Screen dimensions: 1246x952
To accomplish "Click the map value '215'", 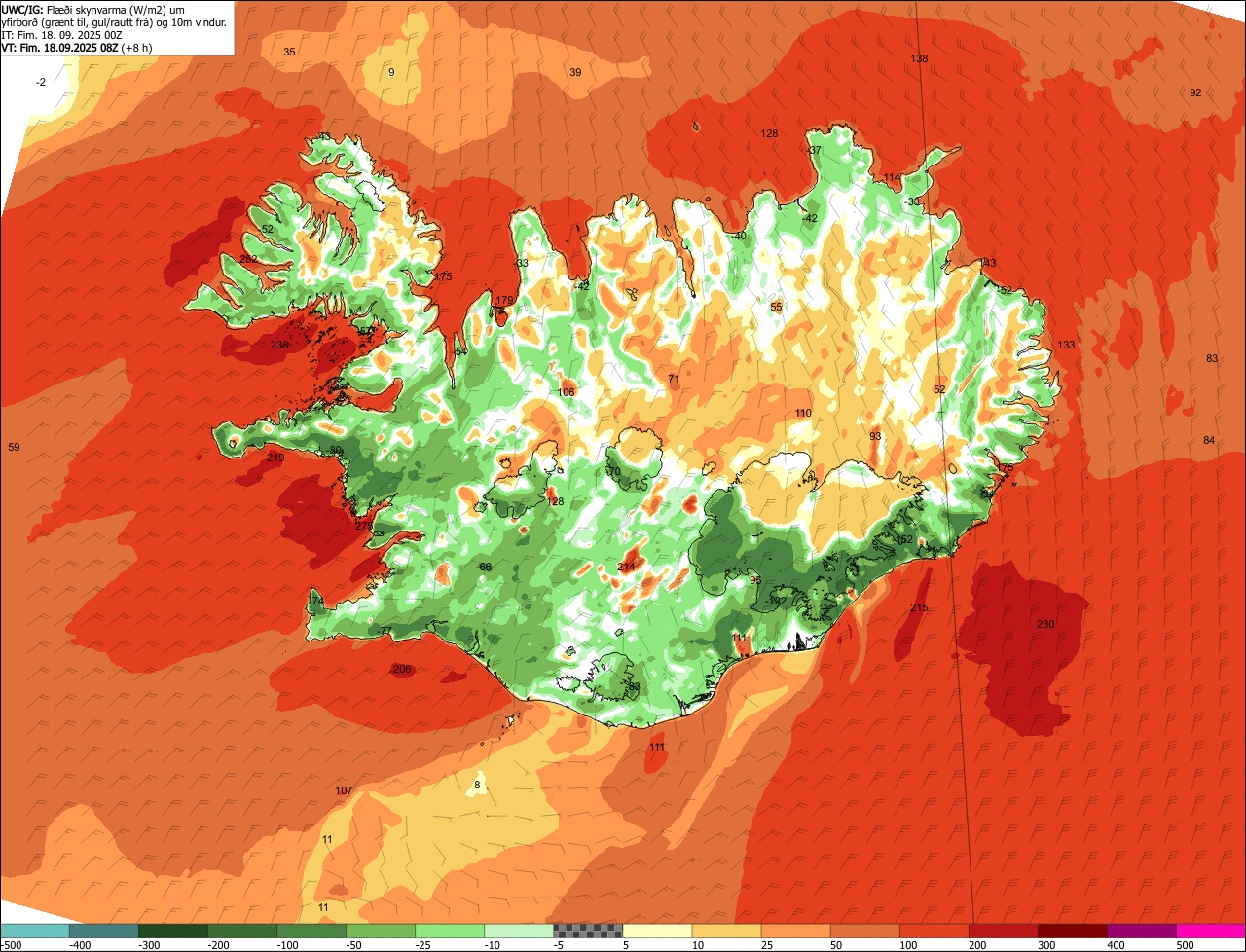I will tap(919, 607).
